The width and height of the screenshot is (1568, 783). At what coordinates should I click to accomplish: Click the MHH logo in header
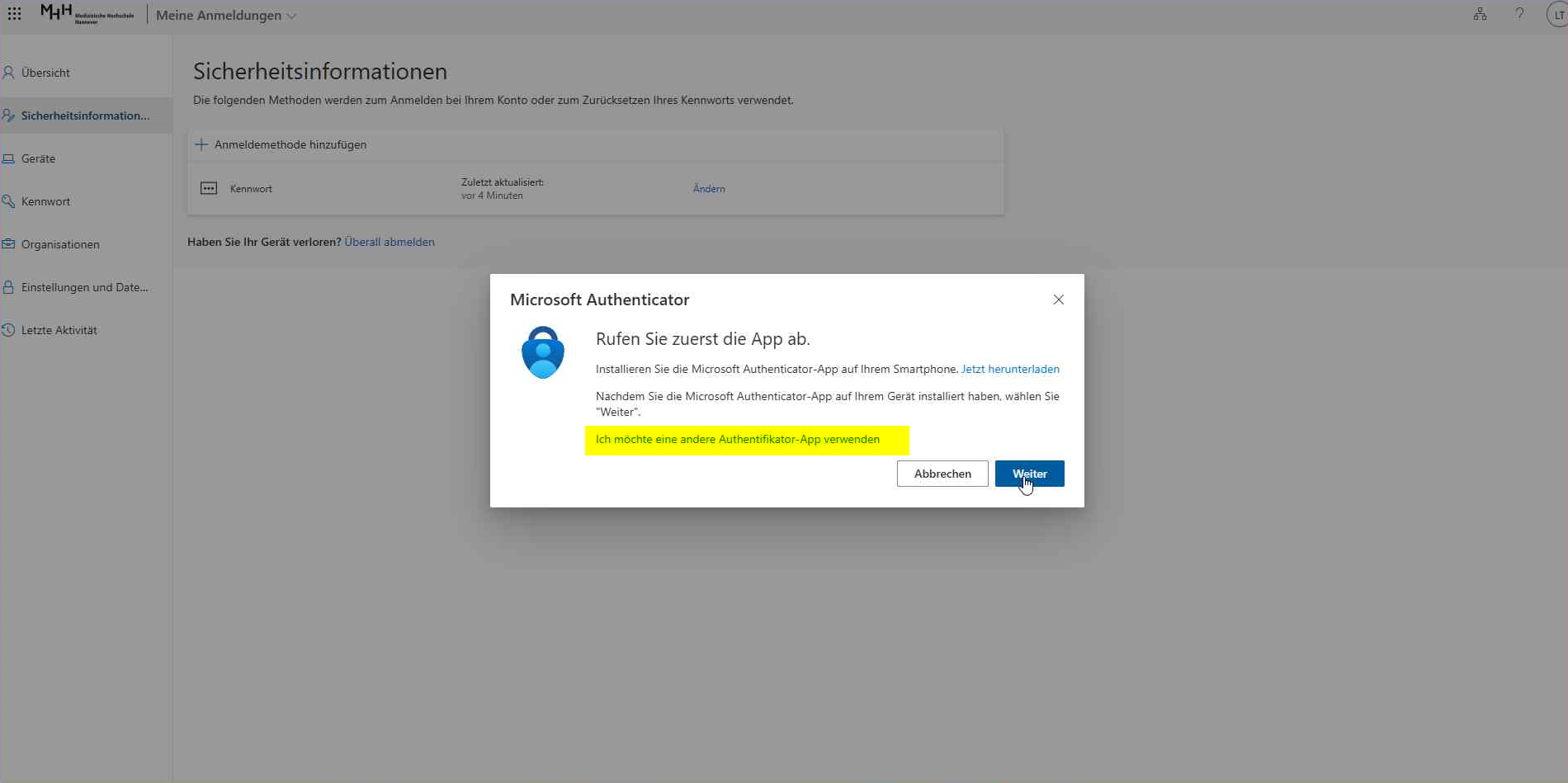point(87,14)
